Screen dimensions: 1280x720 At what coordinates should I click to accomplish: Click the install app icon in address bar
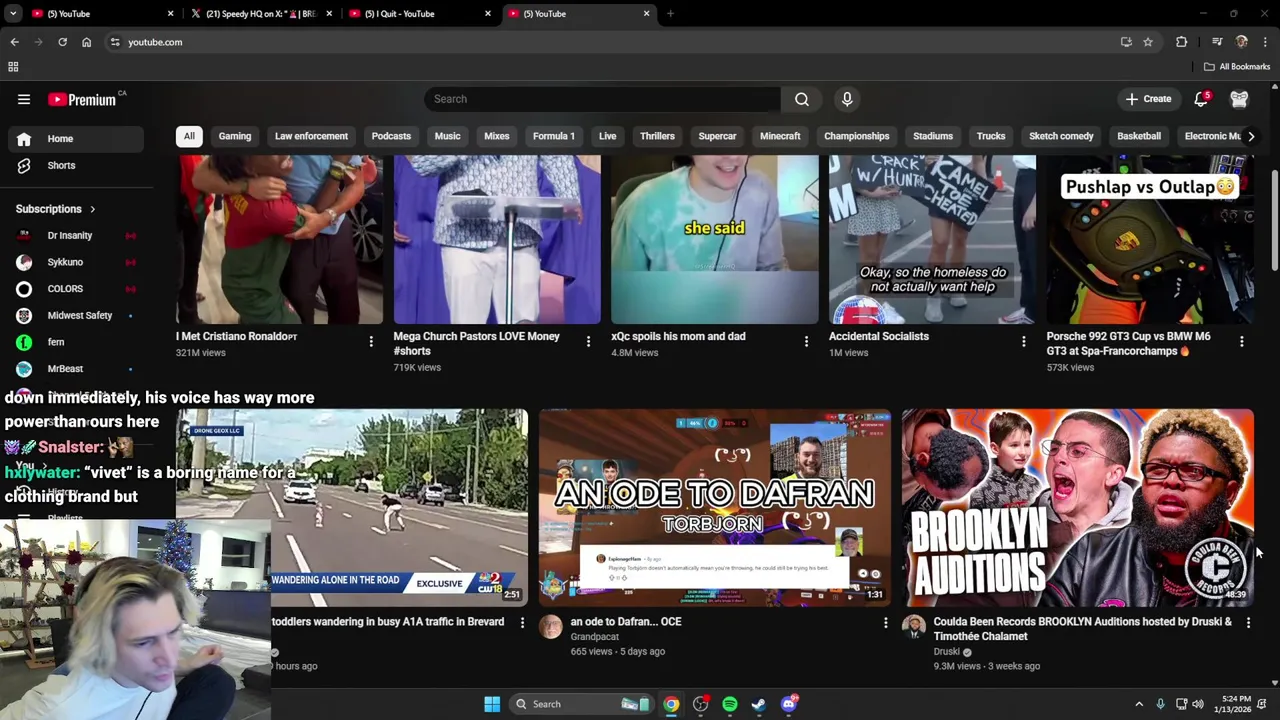point(1126,42)
